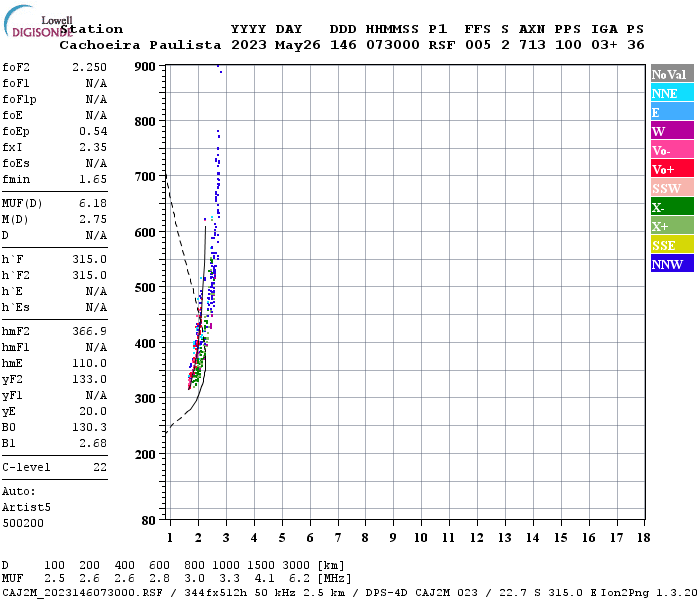Click the h`Es N/A value
The width and height of the screenshot is (700, 600).
[x=96, y=307]
